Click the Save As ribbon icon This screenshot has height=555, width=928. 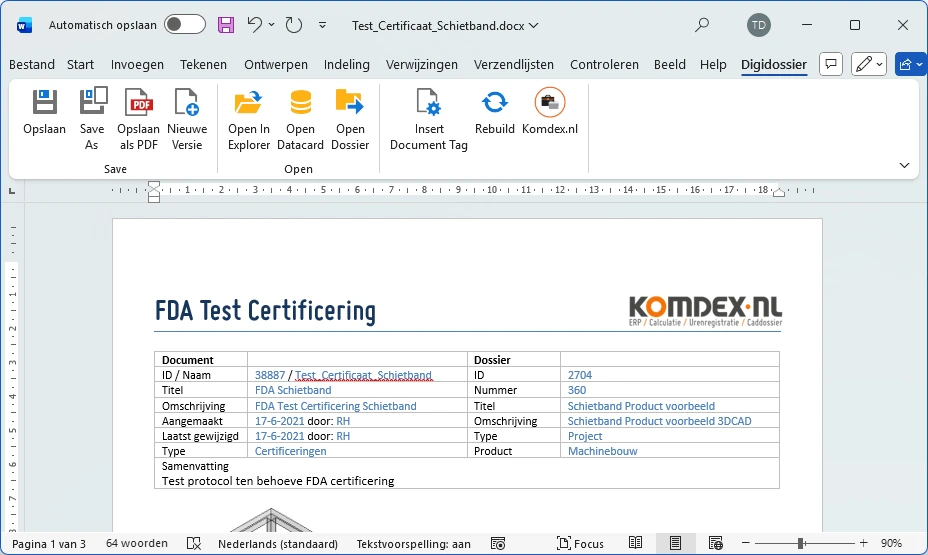click(92, 102)
